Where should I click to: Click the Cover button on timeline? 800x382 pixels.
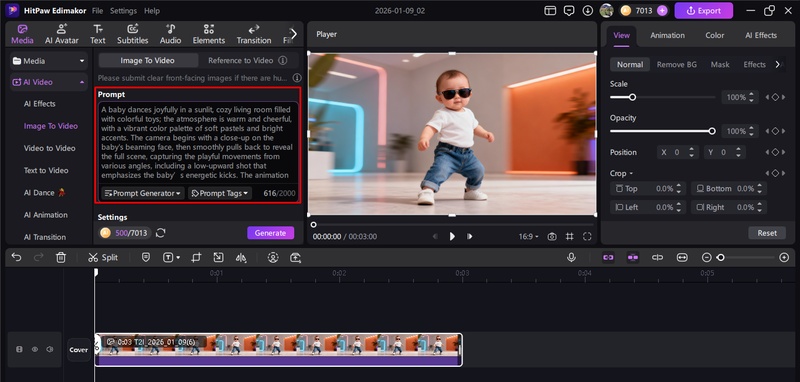point(79,350)
